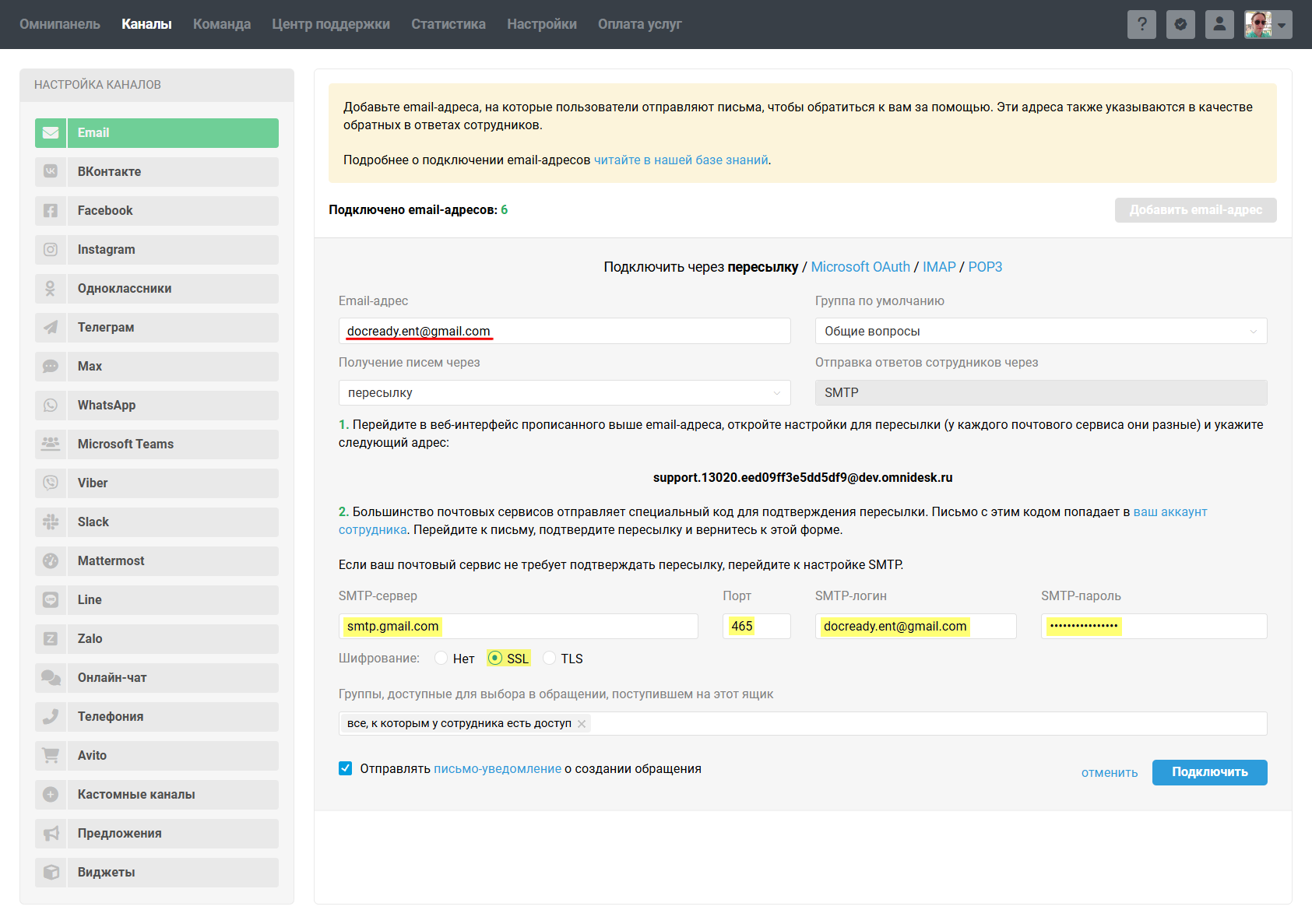Uncheck the письмо-уведомление notification checkbox

[x=346, y=768]
